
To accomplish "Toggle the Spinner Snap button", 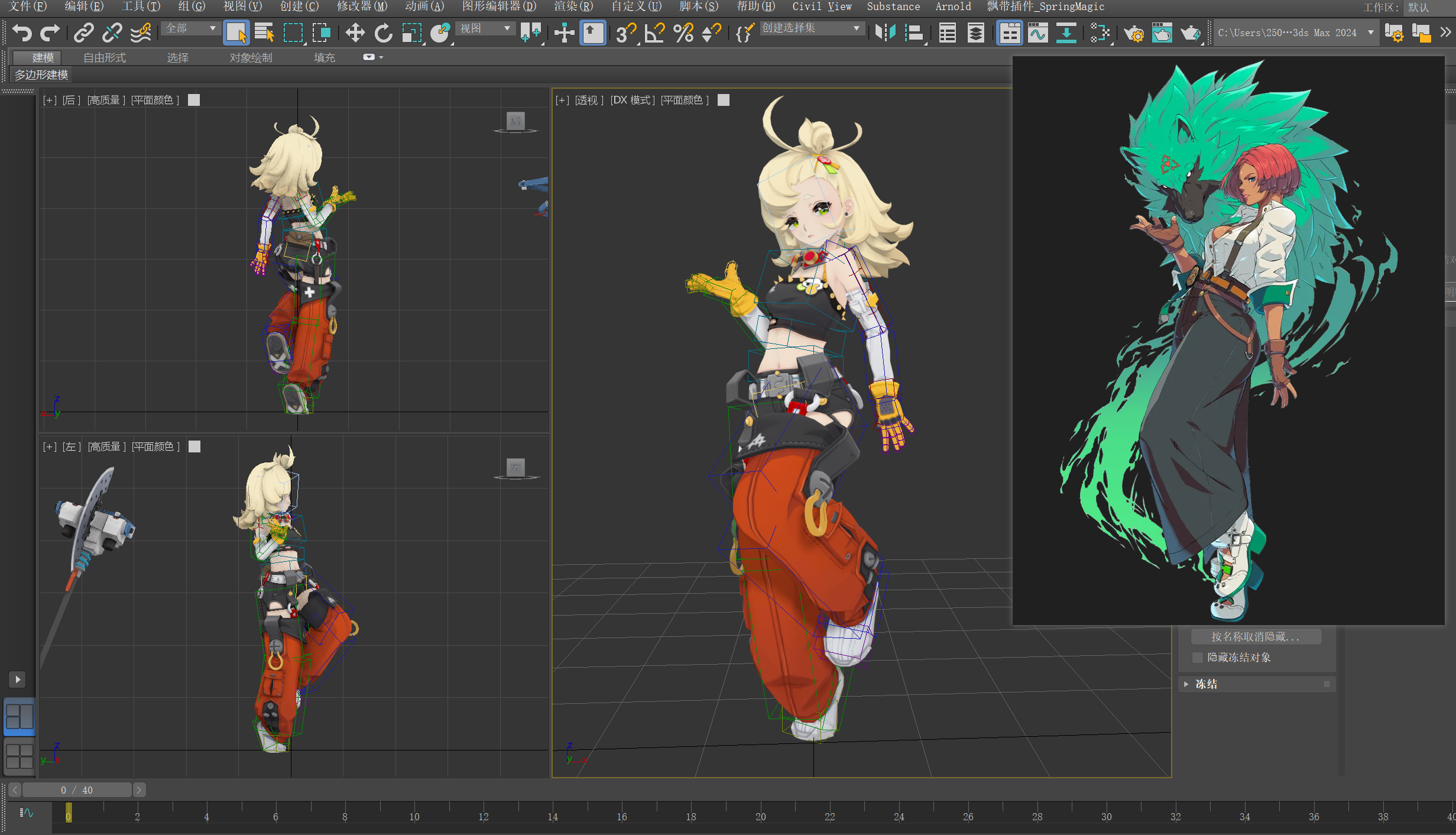I will [x=712, y=33].
